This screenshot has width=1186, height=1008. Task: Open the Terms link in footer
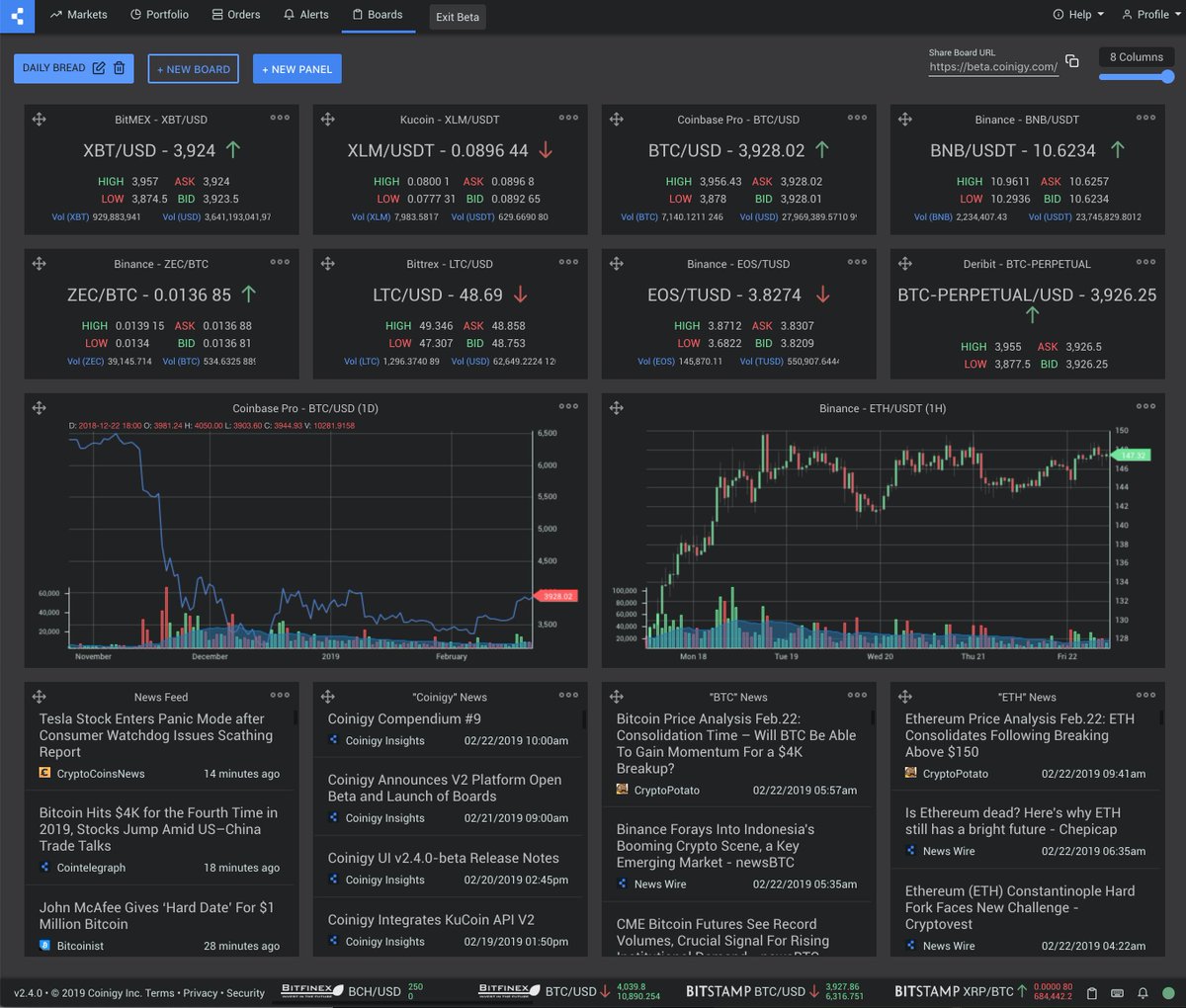click(160, 993)
